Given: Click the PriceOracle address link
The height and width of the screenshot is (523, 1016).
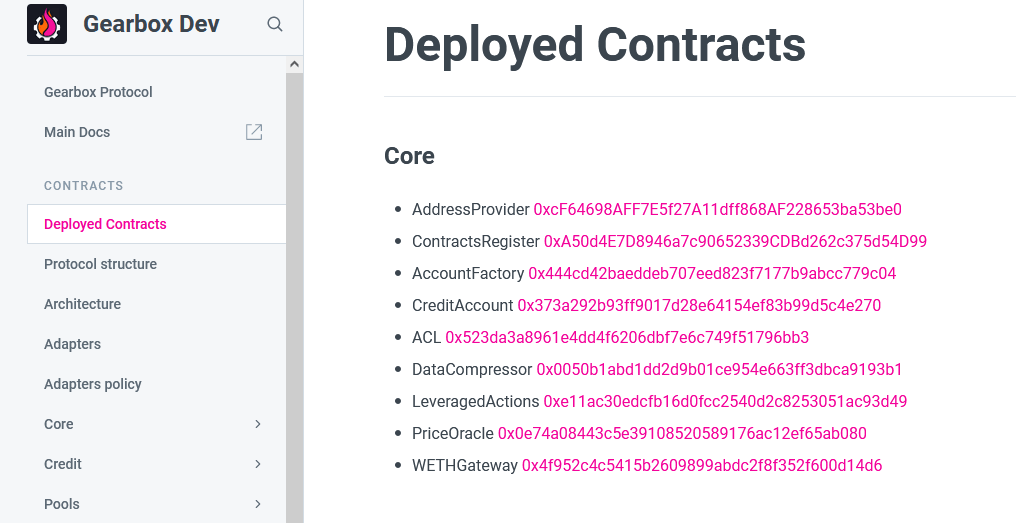Looking at the screenshot, I should (x=682, y=434).
